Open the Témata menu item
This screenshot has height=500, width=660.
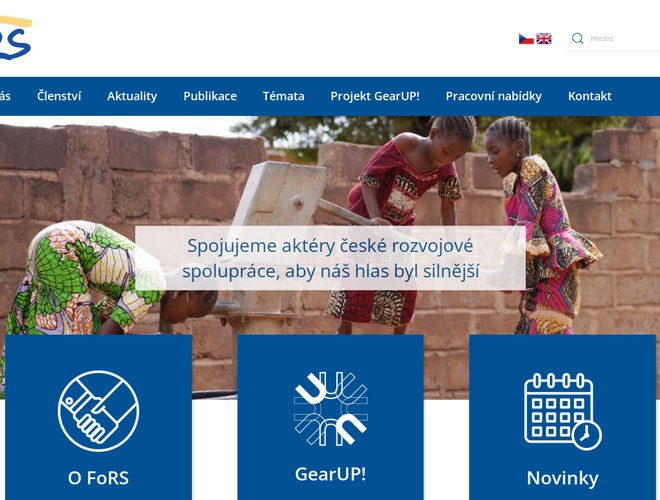click(x=284, y=96)
